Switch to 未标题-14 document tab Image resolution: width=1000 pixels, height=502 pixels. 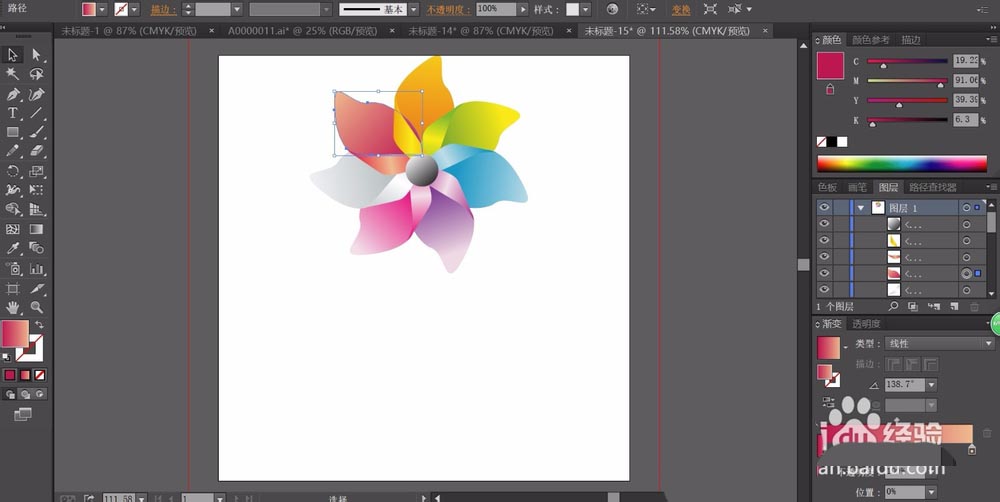[481, 31]
